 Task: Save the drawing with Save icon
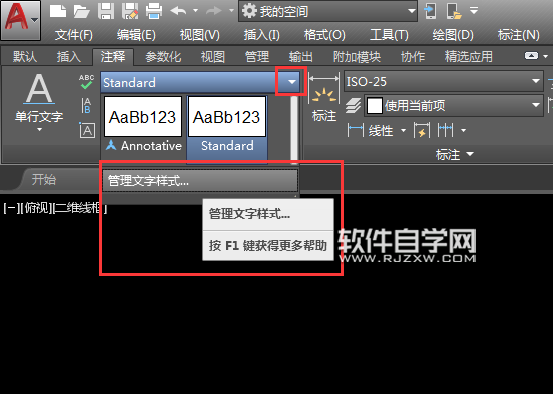pyautogui.click(x=106, y=11)
